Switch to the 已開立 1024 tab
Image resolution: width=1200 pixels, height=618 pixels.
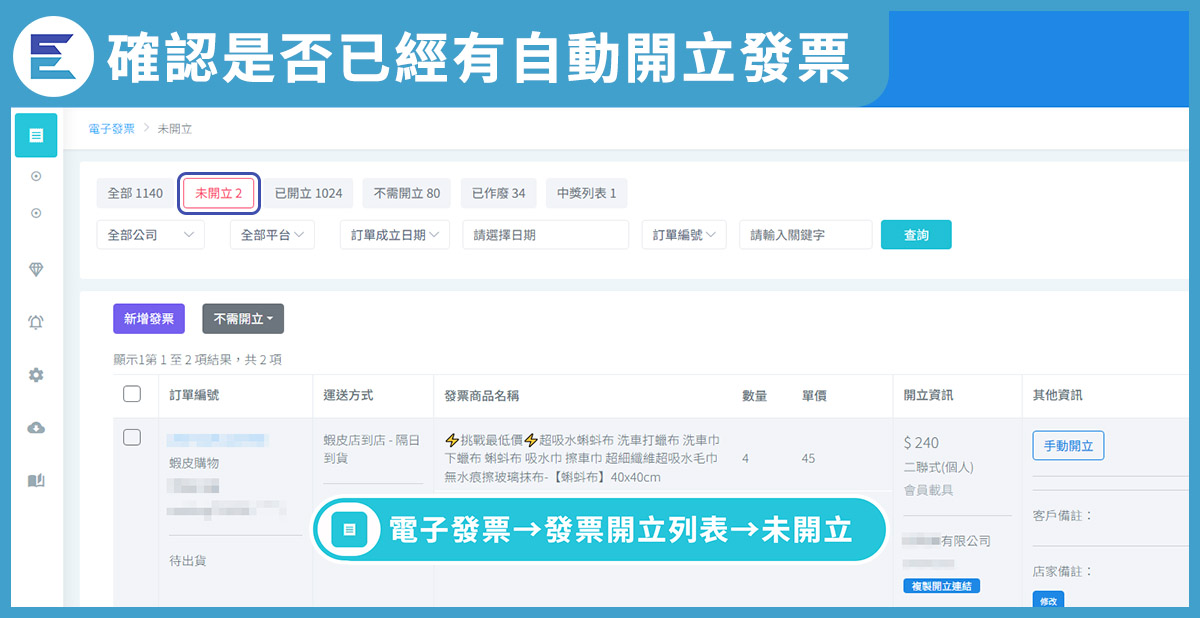pyautogui.click(x=308, y=193)
